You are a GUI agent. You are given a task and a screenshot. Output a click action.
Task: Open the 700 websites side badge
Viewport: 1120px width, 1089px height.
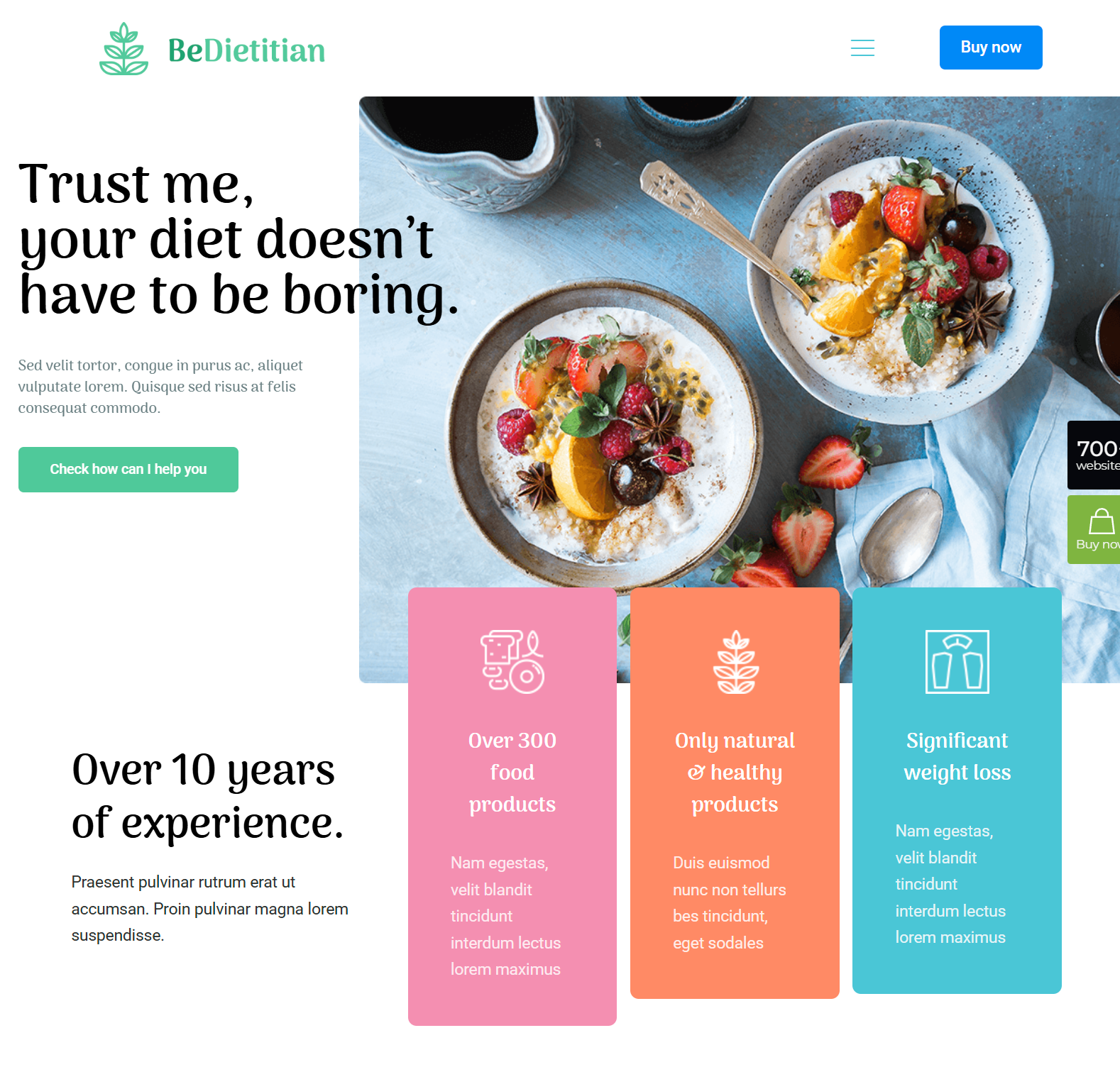(x=1094, y=455)
